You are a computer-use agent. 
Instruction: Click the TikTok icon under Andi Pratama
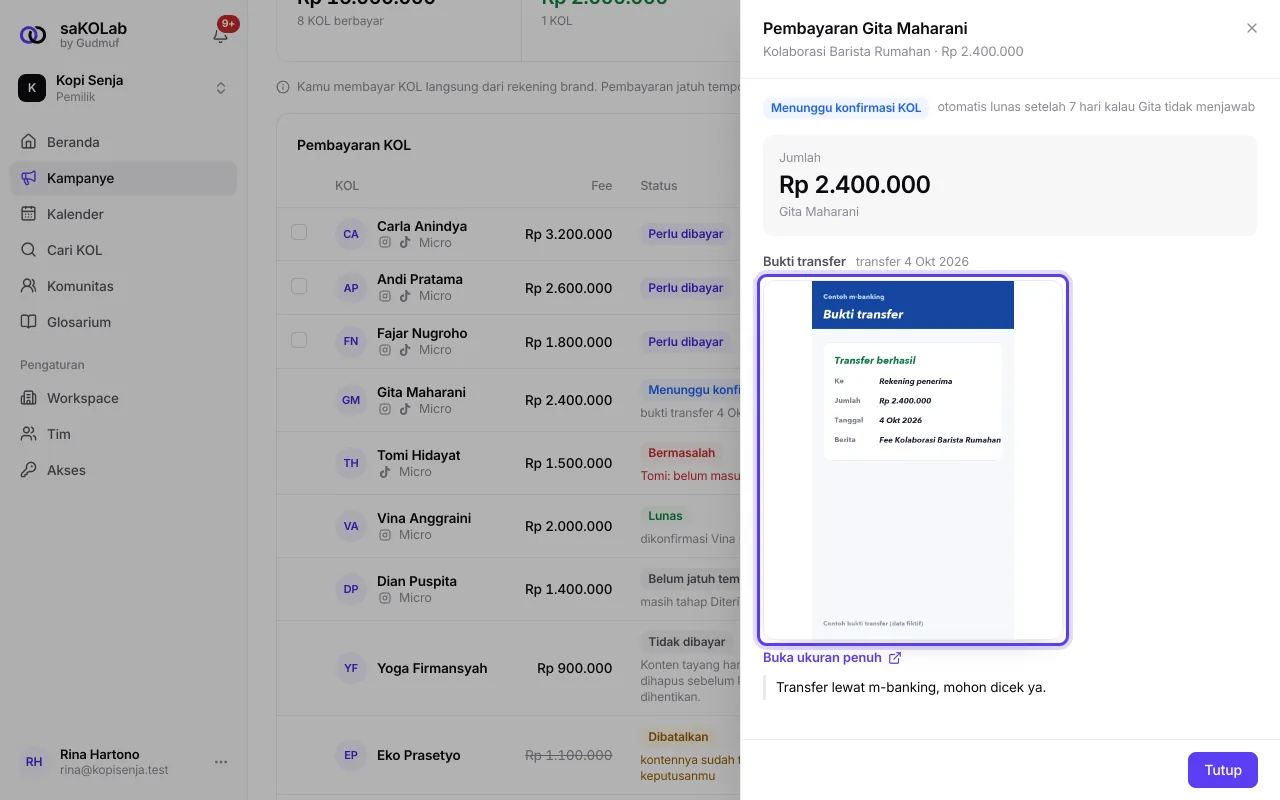405,296
